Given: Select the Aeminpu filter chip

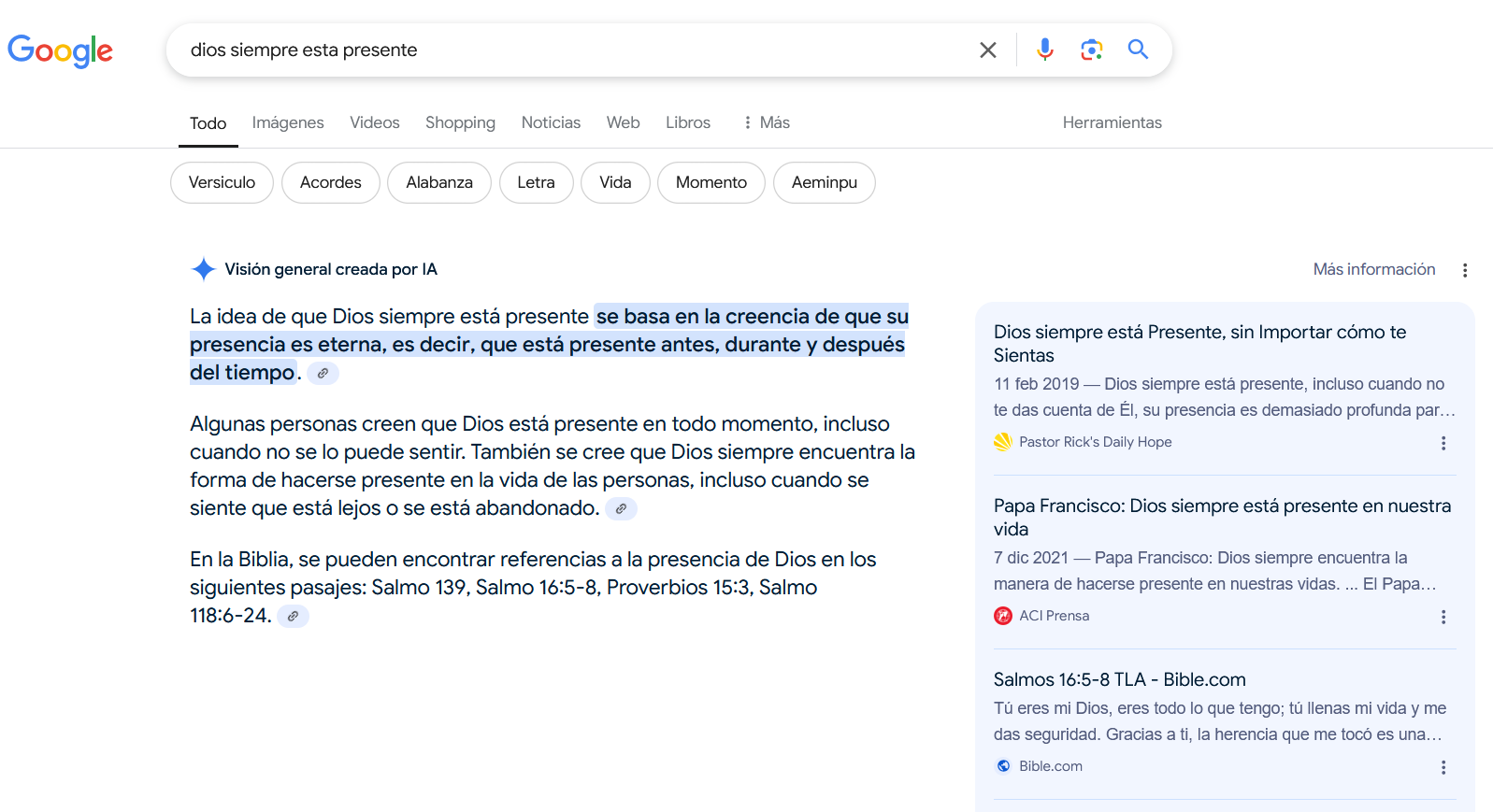Looking at the screenshot, I should [x=825, y=182].
